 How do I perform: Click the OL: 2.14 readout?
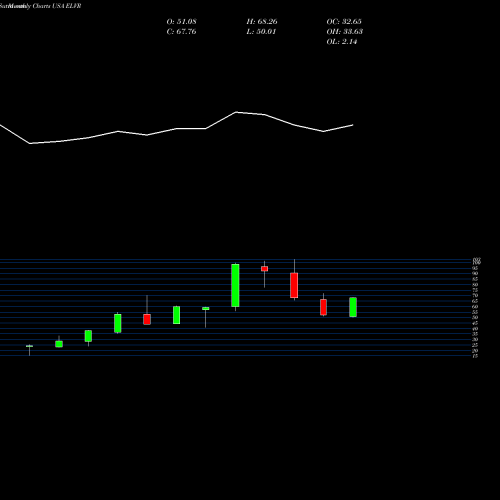coord(342,42)
